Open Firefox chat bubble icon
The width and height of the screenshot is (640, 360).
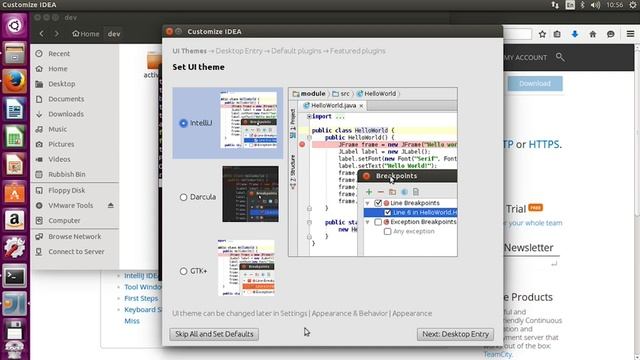coord(611,34)
